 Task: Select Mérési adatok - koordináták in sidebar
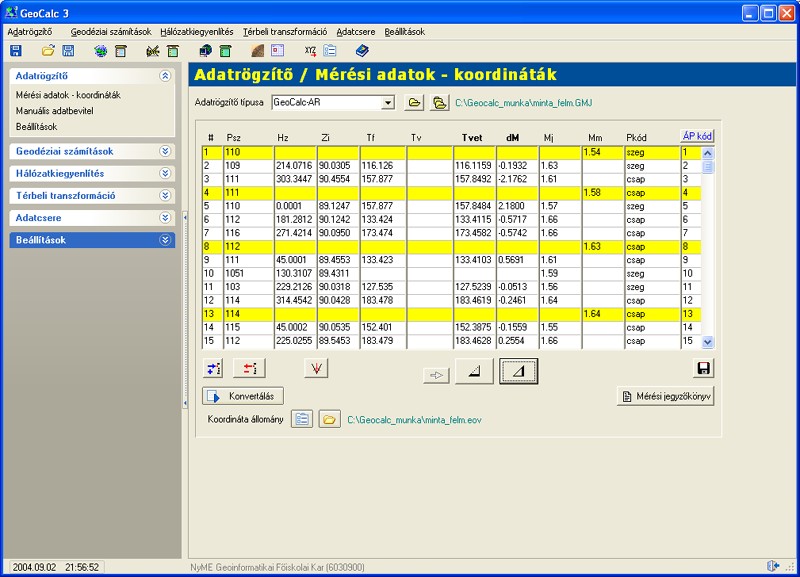point(68,95)
